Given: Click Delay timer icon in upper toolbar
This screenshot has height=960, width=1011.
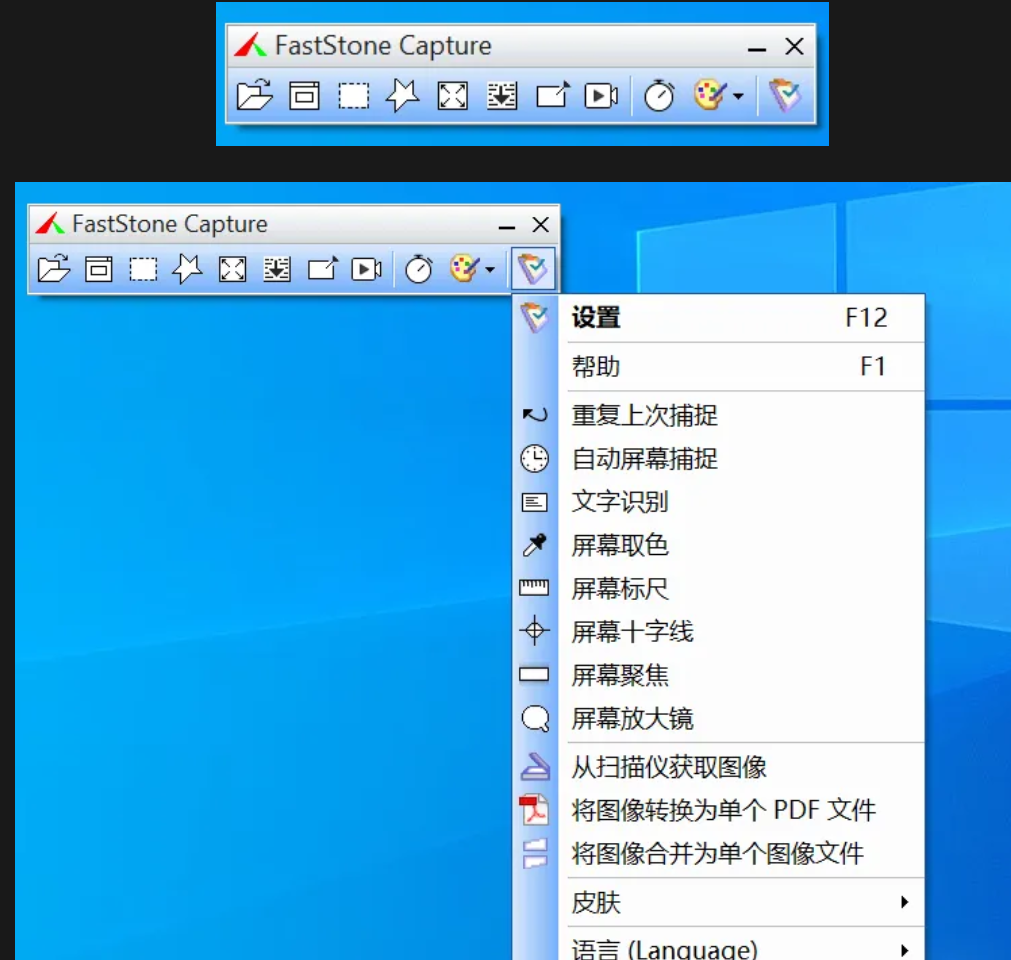Looking at the screenshot, I should tap(659, 95).
